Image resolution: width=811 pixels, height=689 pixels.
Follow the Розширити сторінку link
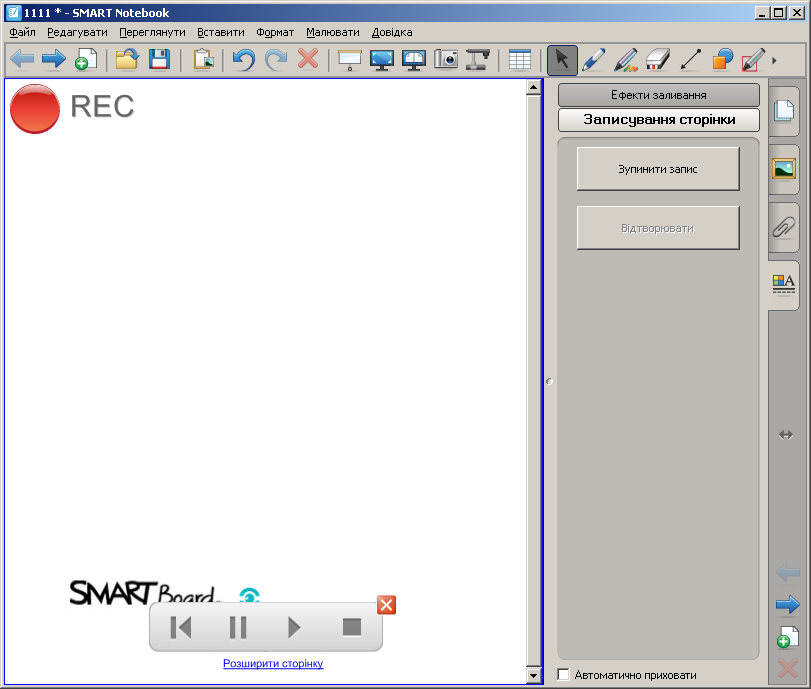[x=273, y=663]
